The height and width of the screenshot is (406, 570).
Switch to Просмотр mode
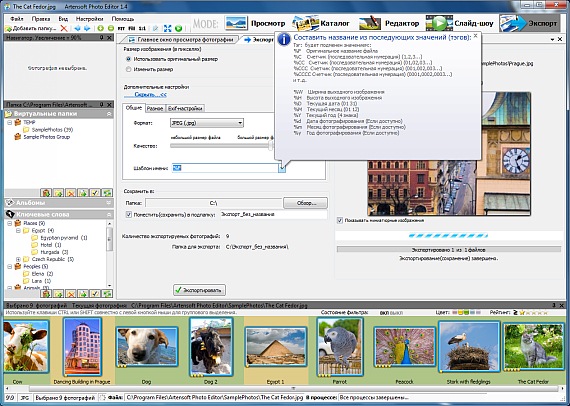tap(255, 23)
